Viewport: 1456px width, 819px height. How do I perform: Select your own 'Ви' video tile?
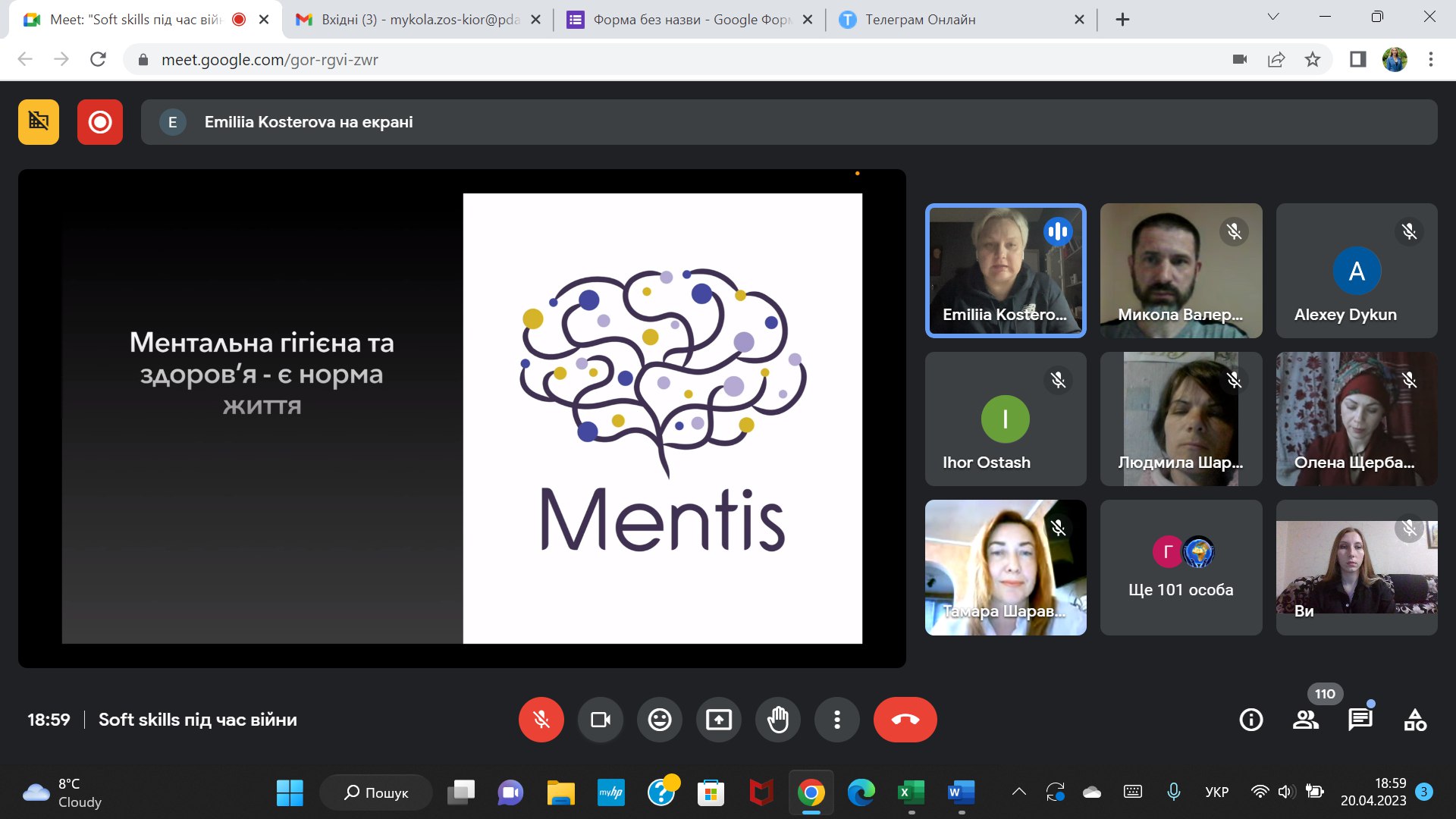(1357, 567)
